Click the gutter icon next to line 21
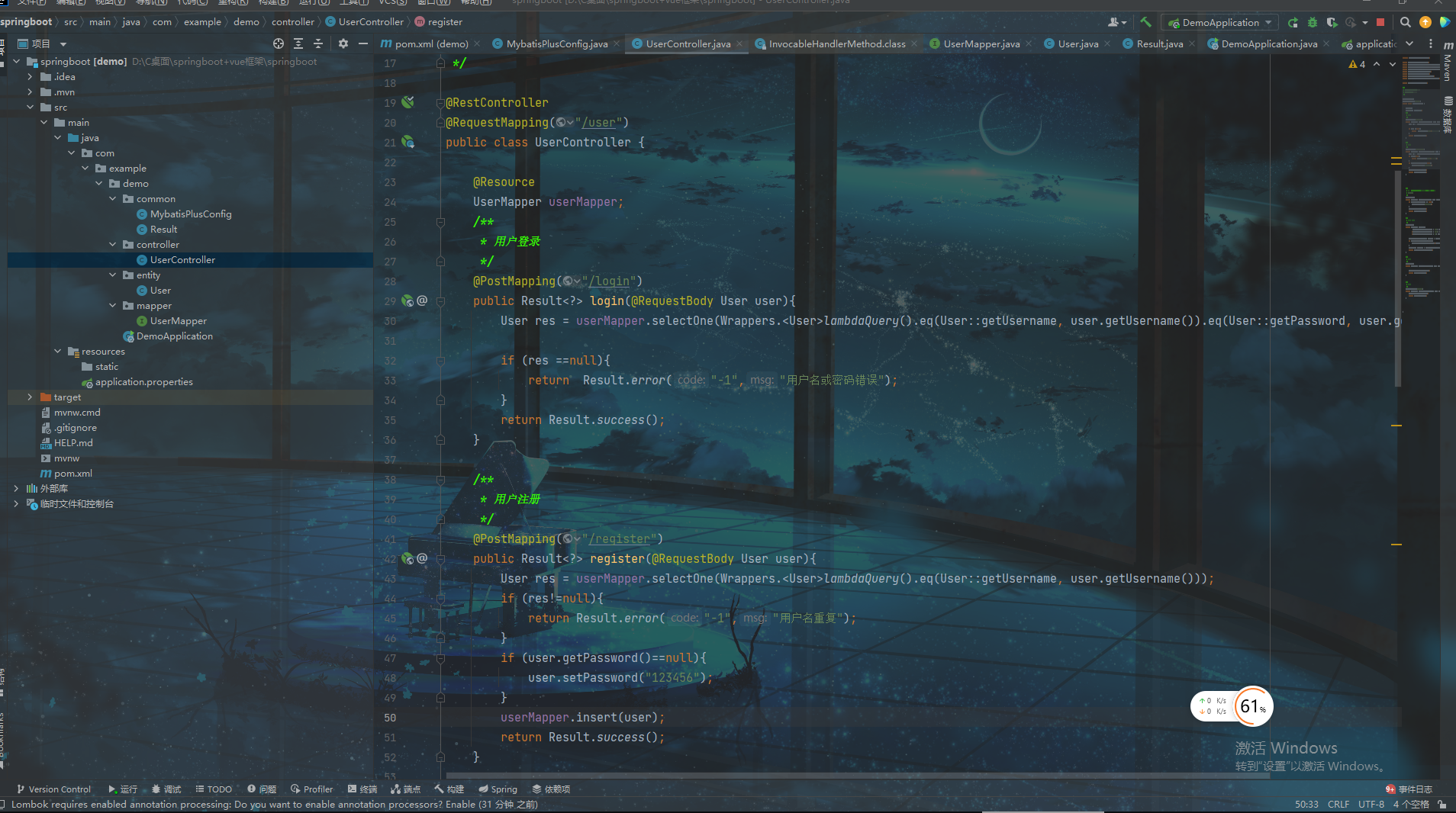1456x813 pixels. pyautogui.click(x=408, y=142)
